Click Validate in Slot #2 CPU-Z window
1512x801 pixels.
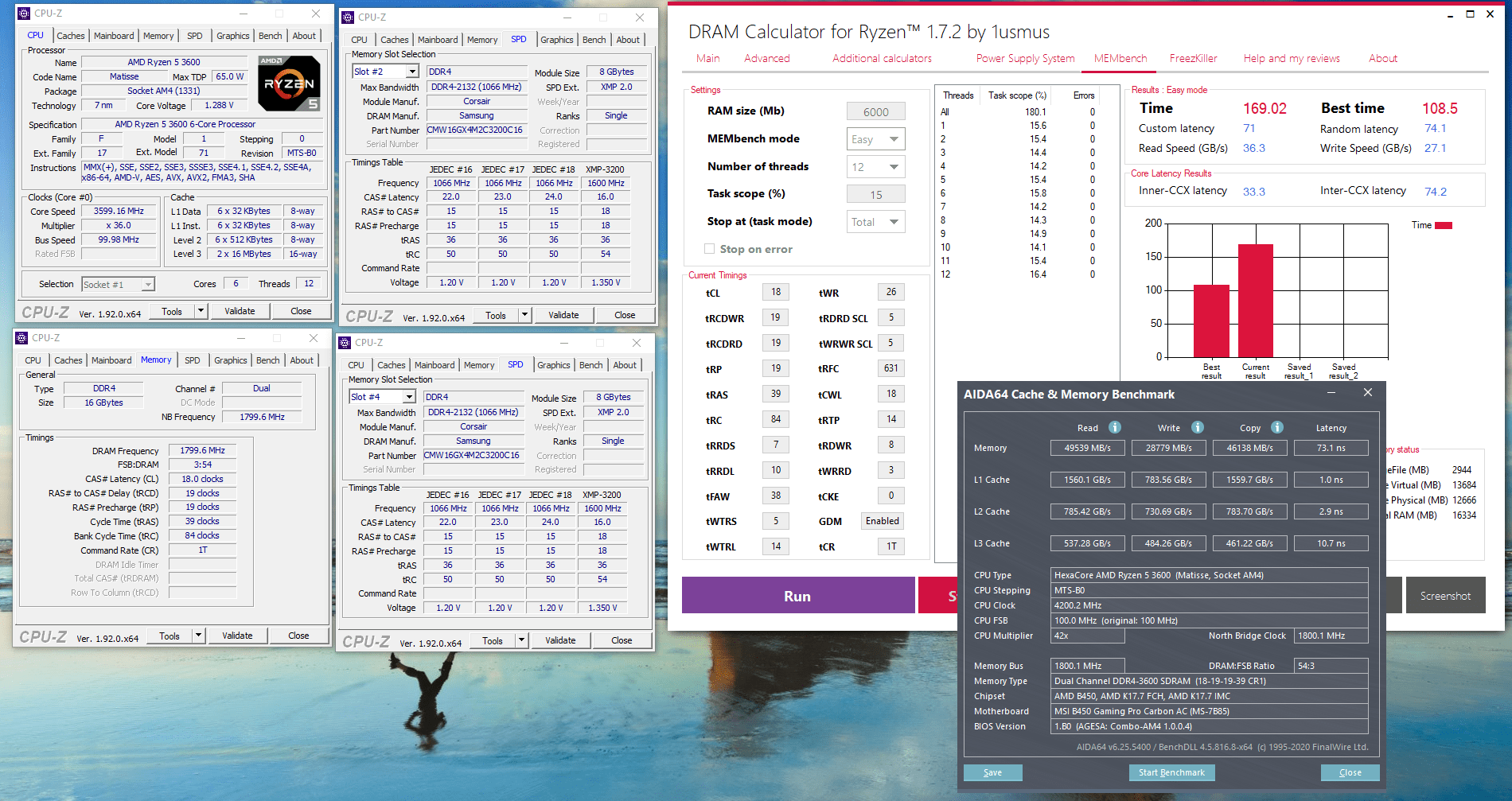(563, 315)
